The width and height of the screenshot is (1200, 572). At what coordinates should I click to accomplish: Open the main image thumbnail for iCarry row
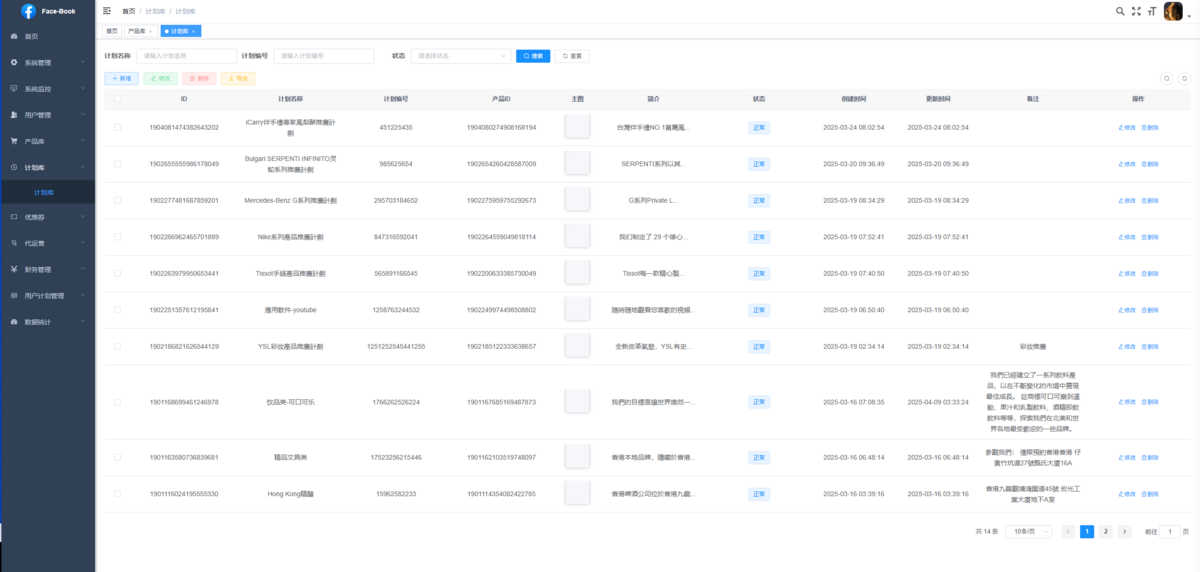tap(577, 126)
